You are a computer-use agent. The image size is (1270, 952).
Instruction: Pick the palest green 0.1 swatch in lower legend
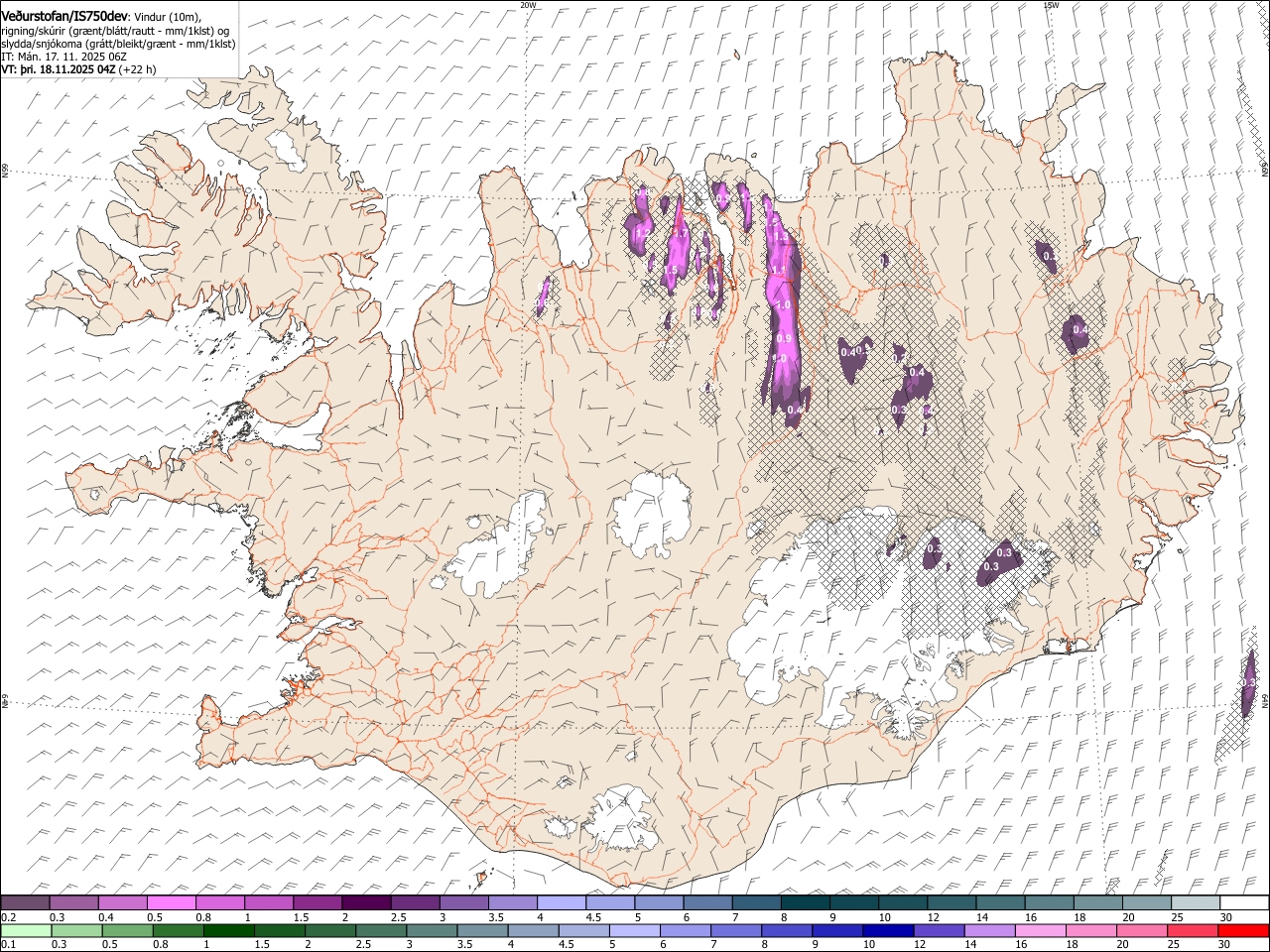click(x=25, y=930)
